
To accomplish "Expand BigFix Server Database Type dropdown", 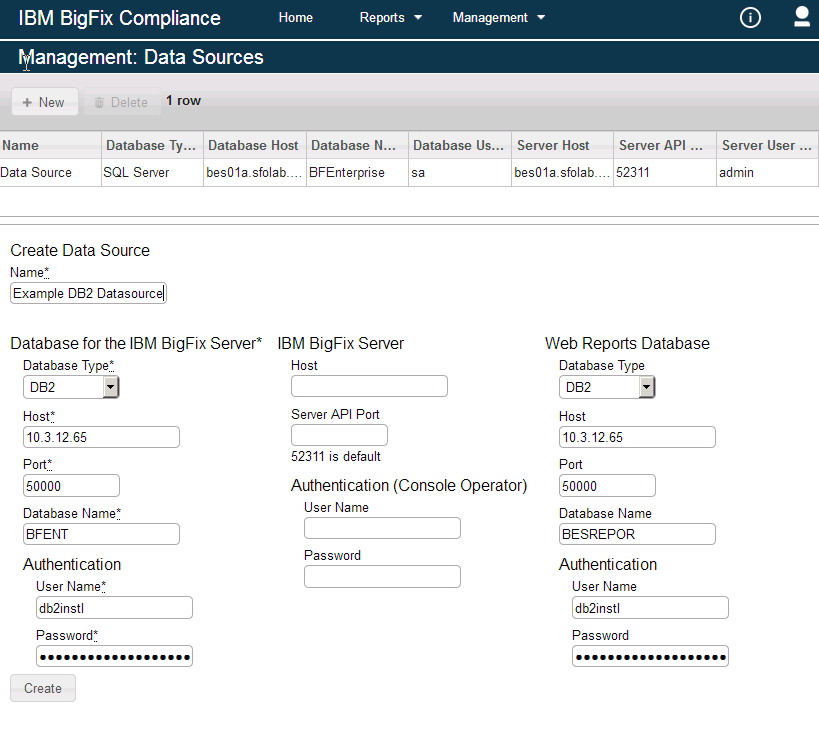I will click(x=71, y=388).
